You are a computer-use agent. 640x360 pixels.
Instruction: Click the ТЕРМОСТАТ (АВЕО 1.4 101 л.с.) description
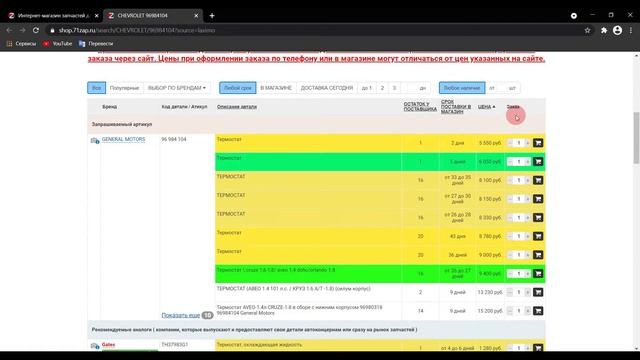pyautogui.click(x=293, y=289)
